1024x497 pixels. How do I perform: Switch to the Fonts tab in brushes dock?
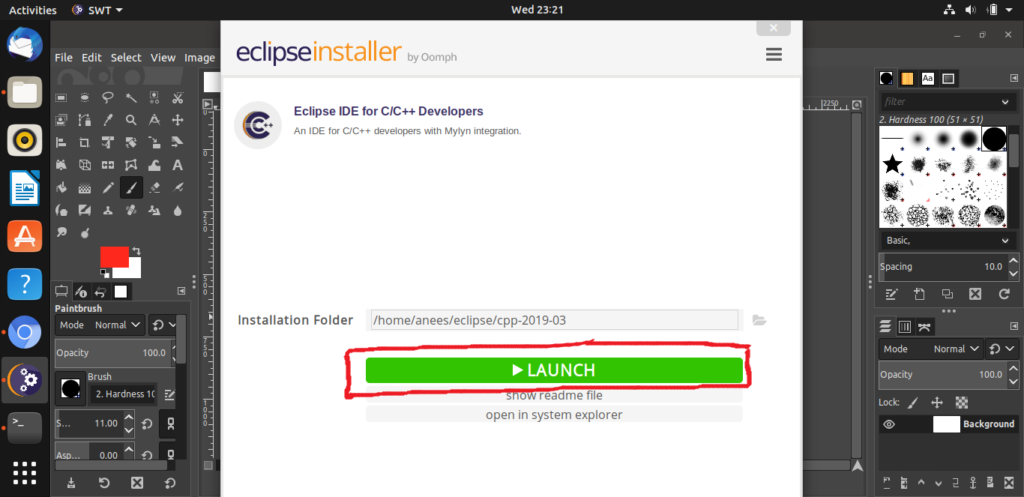click(x=927, y=78)
